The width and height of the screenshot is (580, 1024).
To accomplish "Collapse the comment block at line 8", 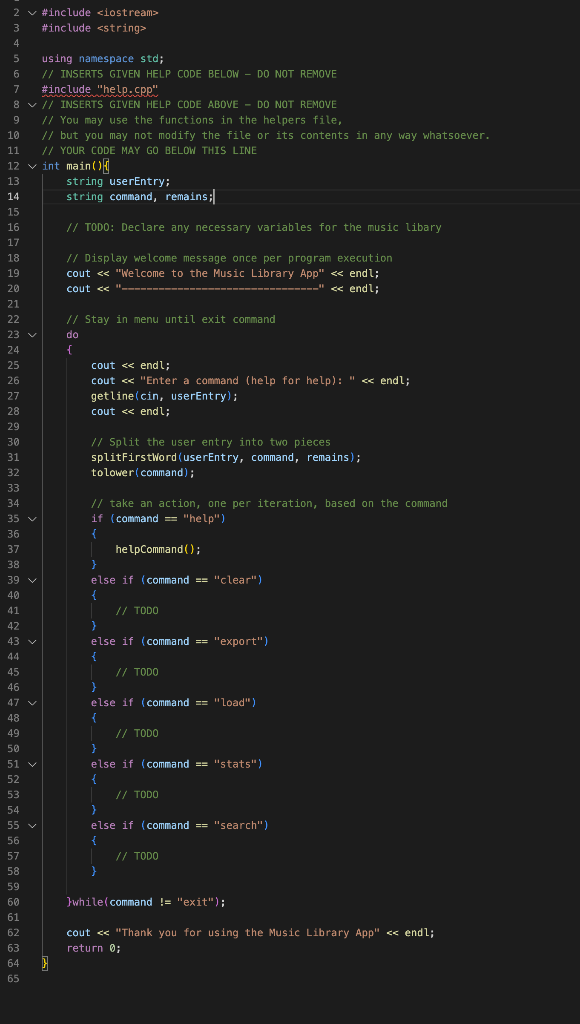I will 31,104.
